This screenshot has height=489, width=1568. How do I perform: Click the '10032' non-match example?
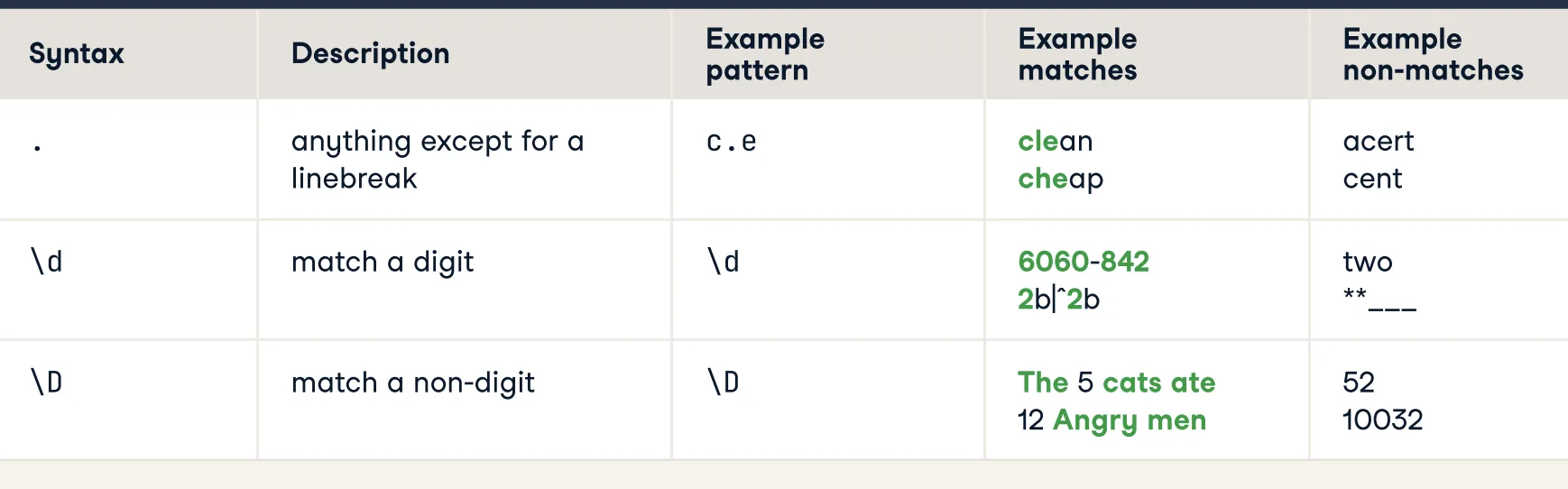[x=1382, y=420]
